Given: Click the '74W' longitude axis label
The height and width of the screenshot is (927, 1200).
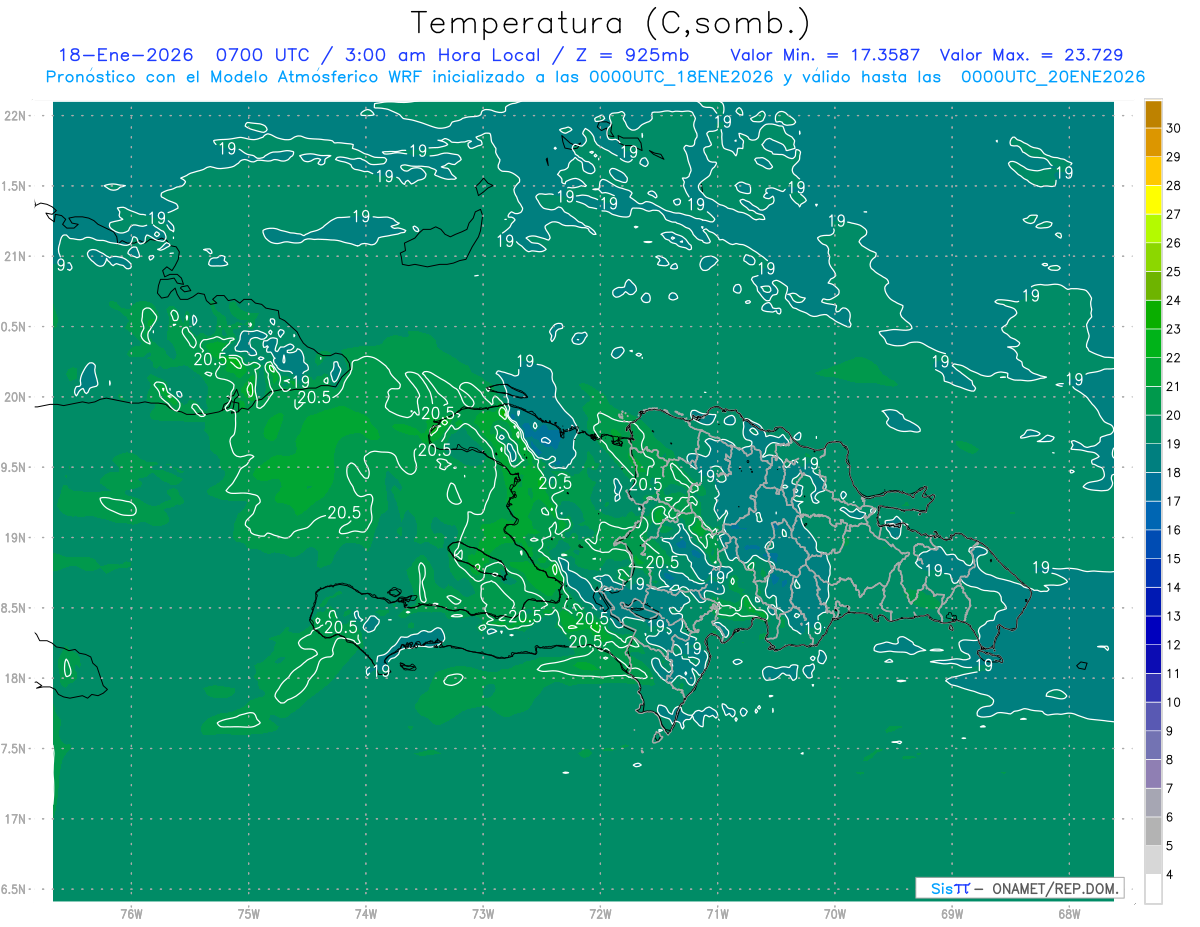Looking at the screenshot, I should click(x=366, y=914).
